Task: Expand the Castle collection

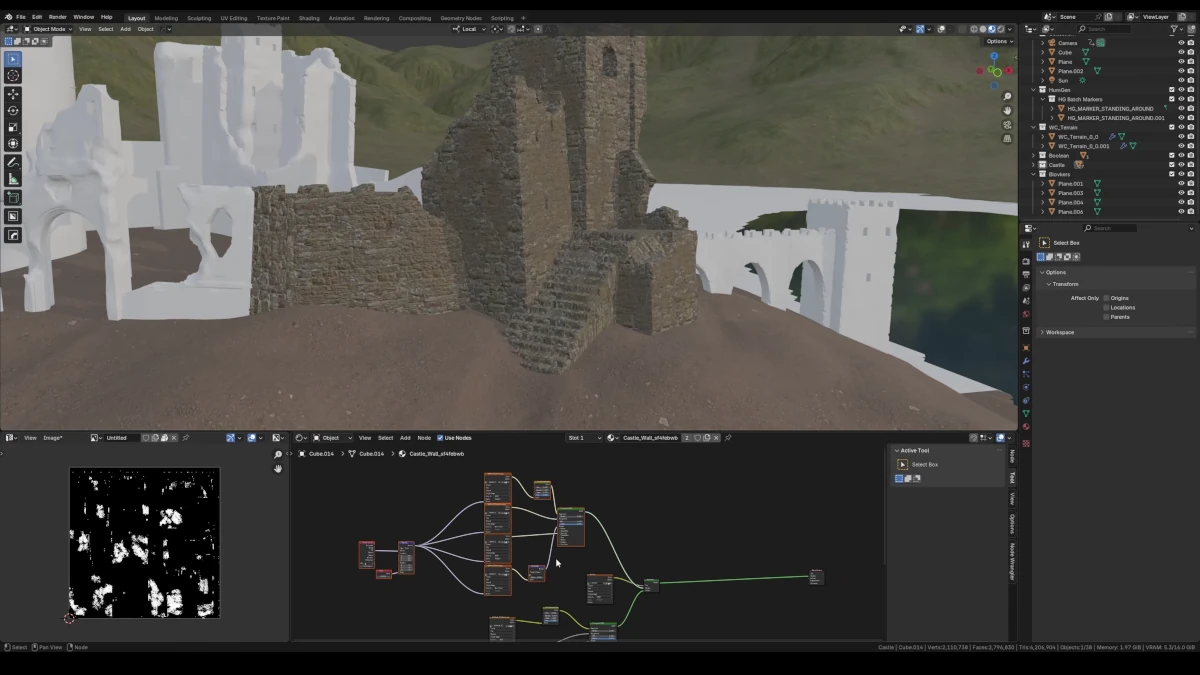Action: coord(1035,165)
